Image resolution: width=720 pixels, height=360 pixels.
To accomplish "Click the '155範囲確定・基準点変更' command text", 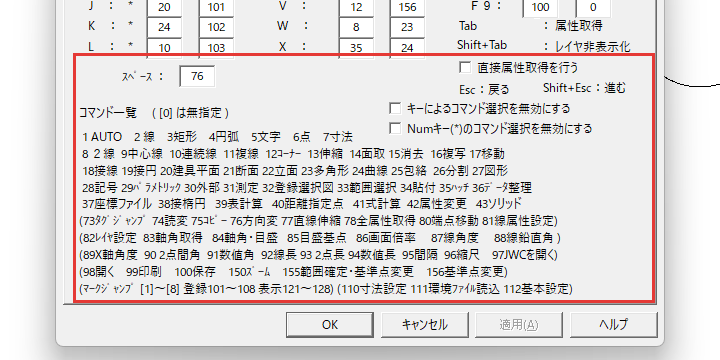I will 348,272.
